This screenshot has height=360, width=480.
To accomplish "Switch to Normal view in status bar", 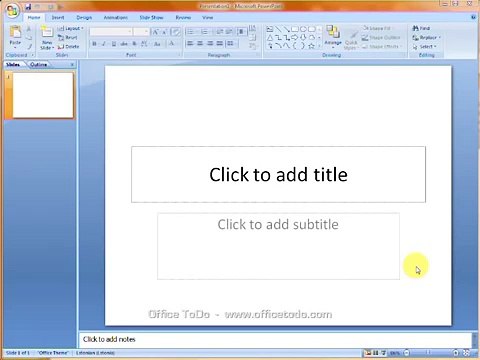I will pyautogui.click(x=368, y=353).
